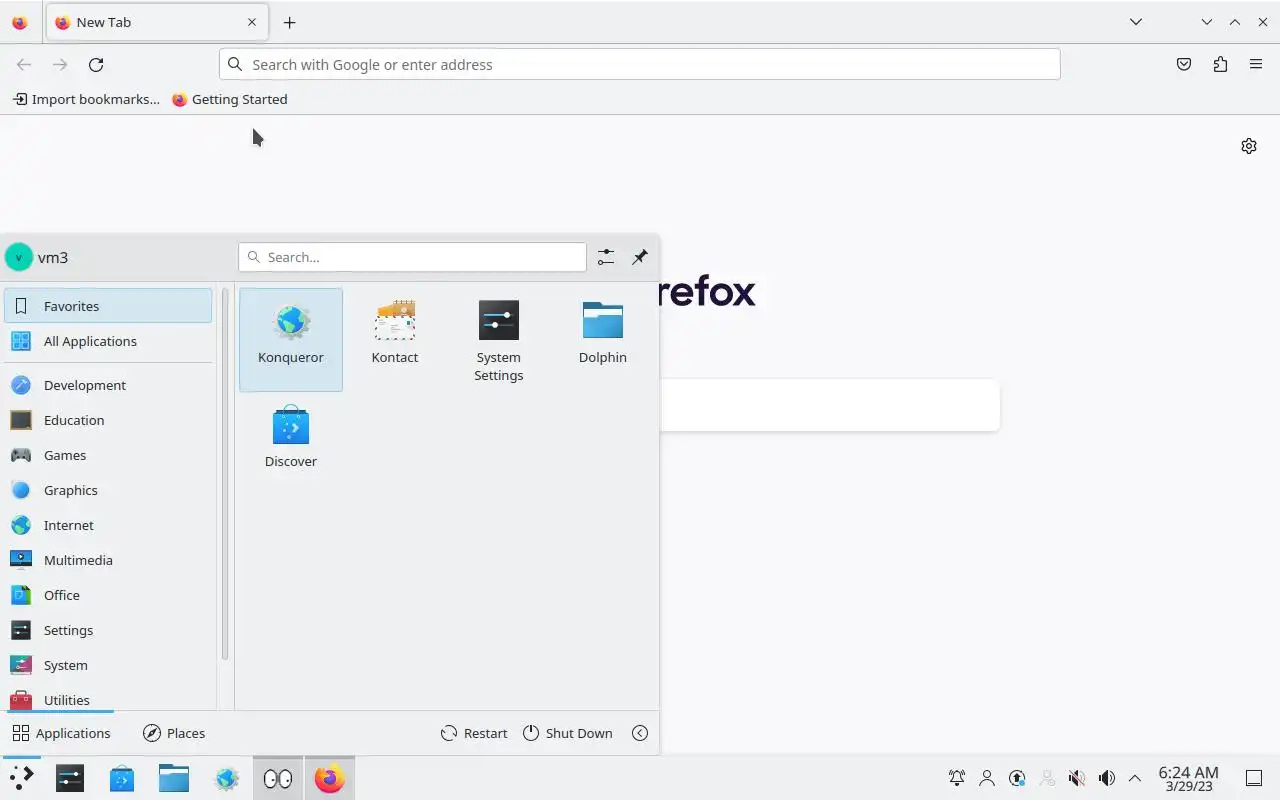This screenshot has width=1280, height=800.
Task: Open application launcher configure options icon
Action: (x=606, y=257)
